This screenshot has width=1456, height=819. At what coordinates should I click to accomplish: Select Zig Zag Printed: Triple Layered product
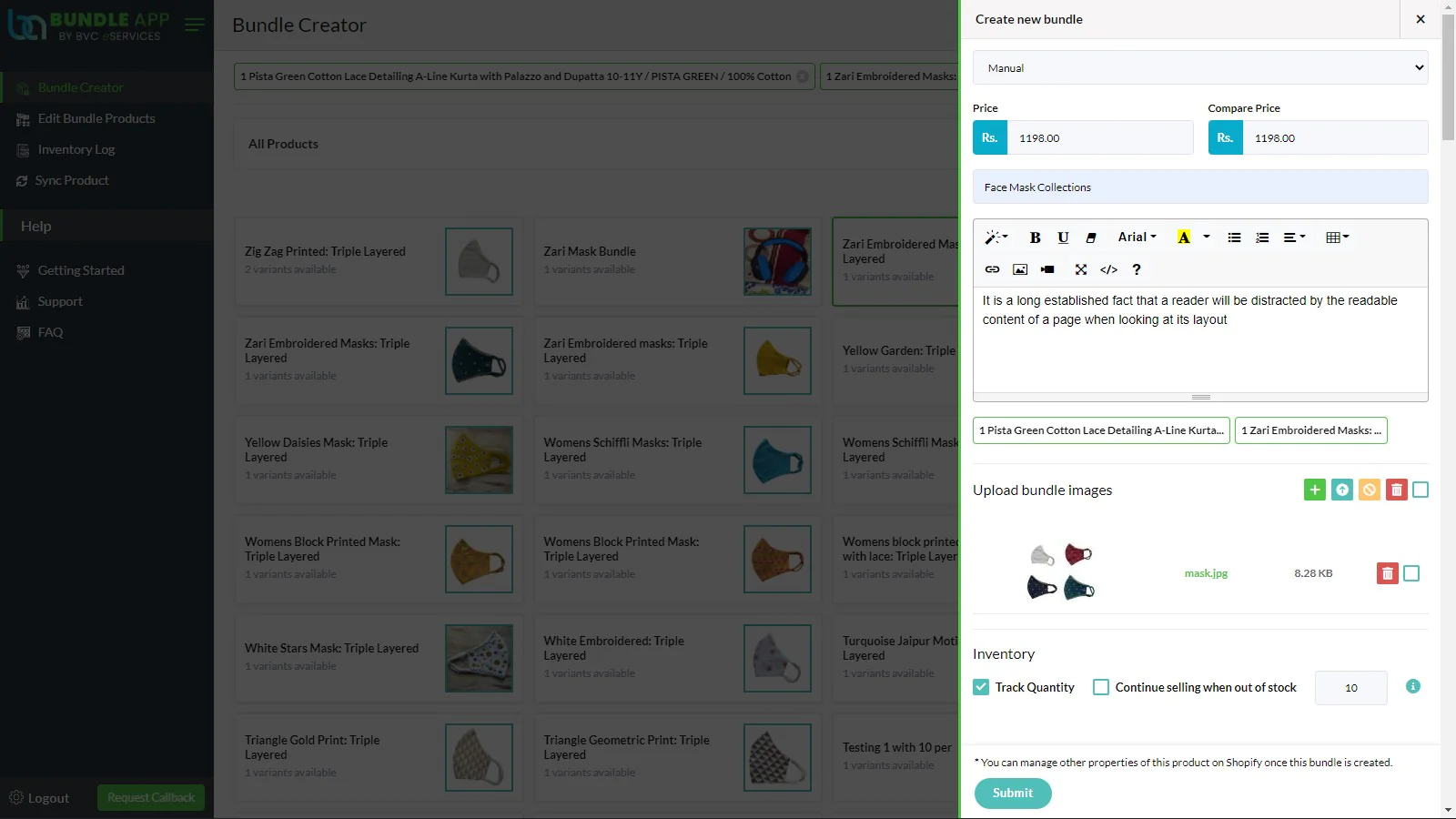379,261
